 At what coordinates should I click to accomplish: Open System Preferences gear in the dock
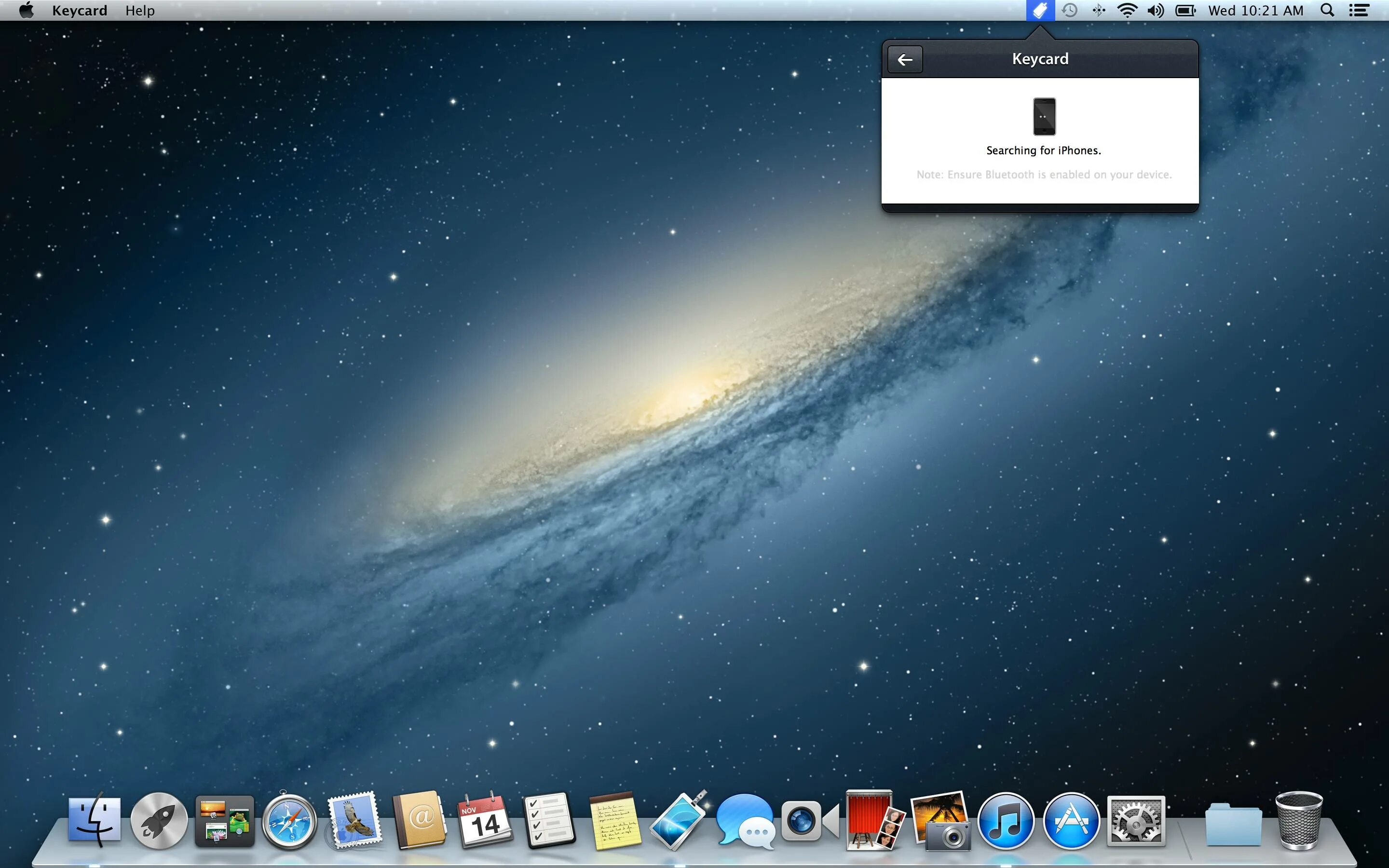[1136, 822]
